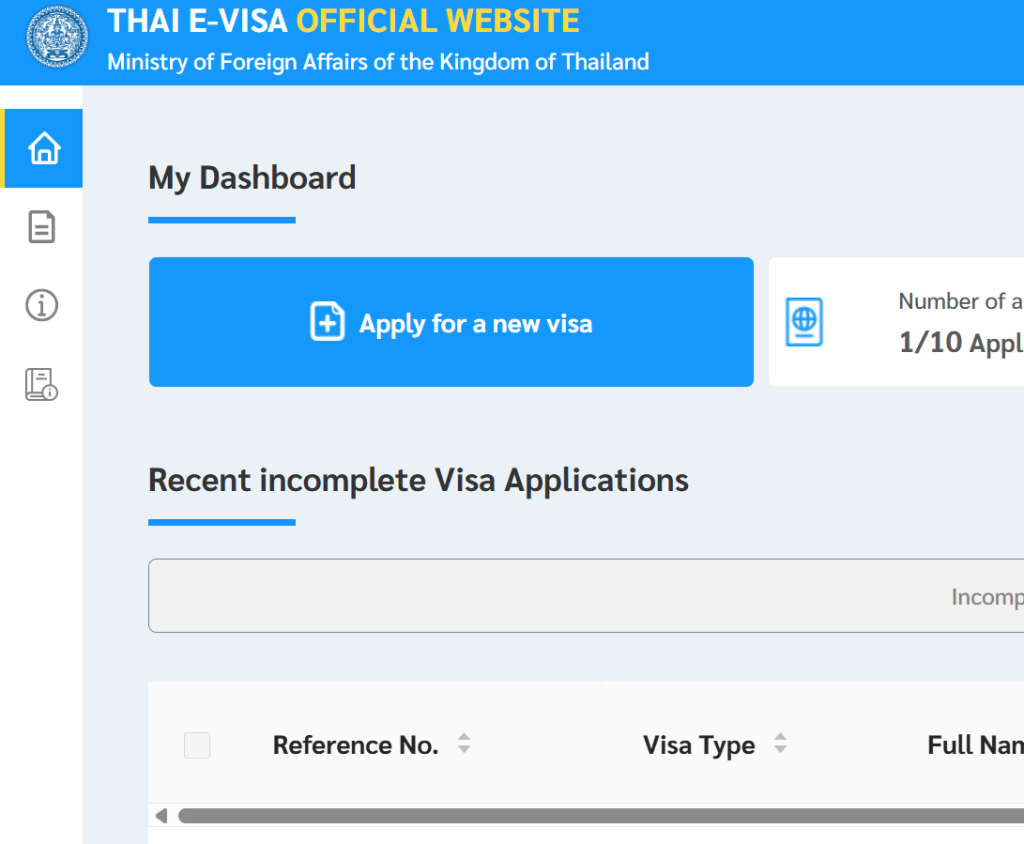Click the Thai royal emblem logo
This screenshot has width=1024, height=844.
[57, 42]
